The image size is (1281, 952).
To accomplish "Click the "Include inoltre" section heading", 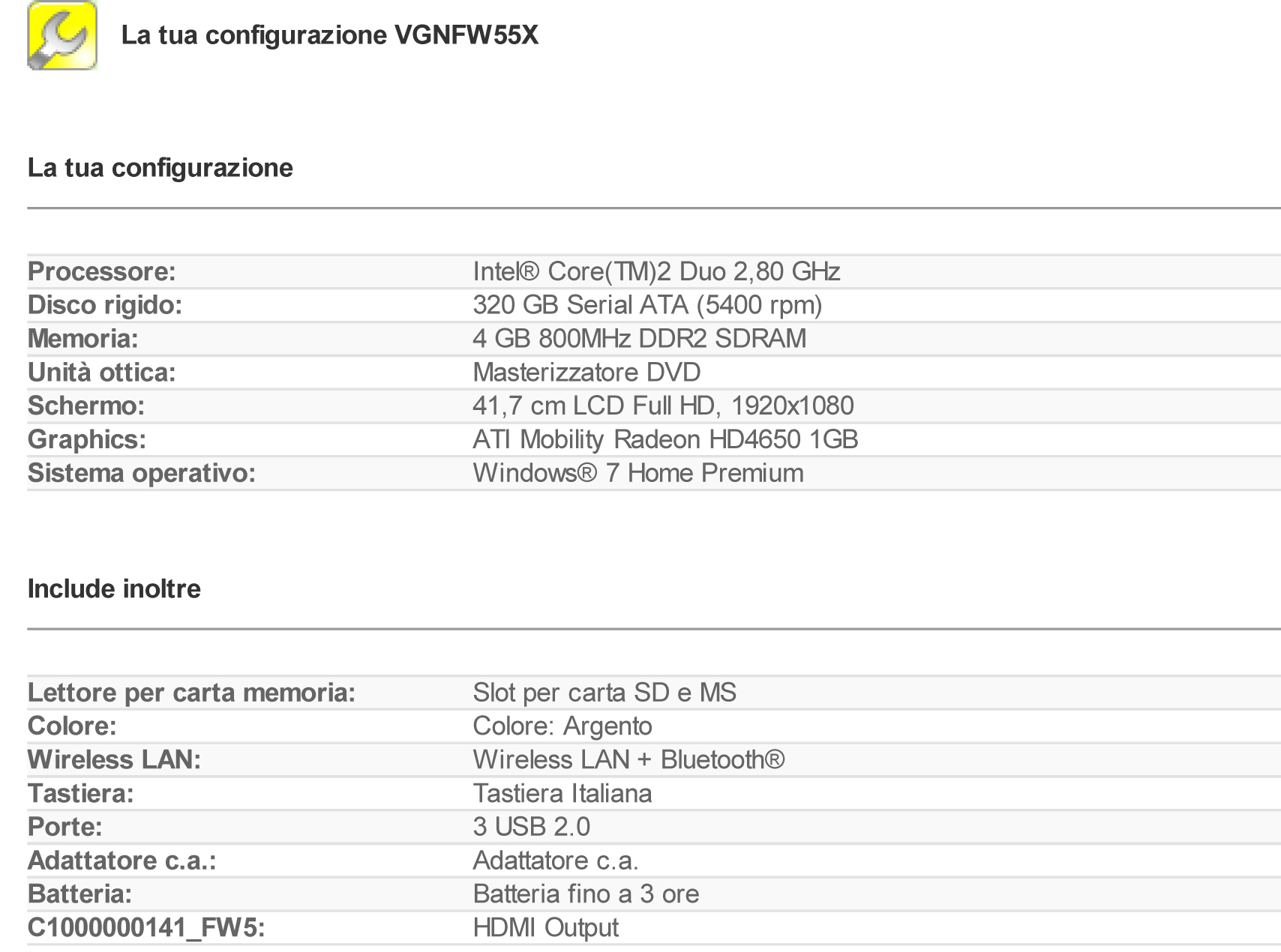I will [x=114, y=589].
